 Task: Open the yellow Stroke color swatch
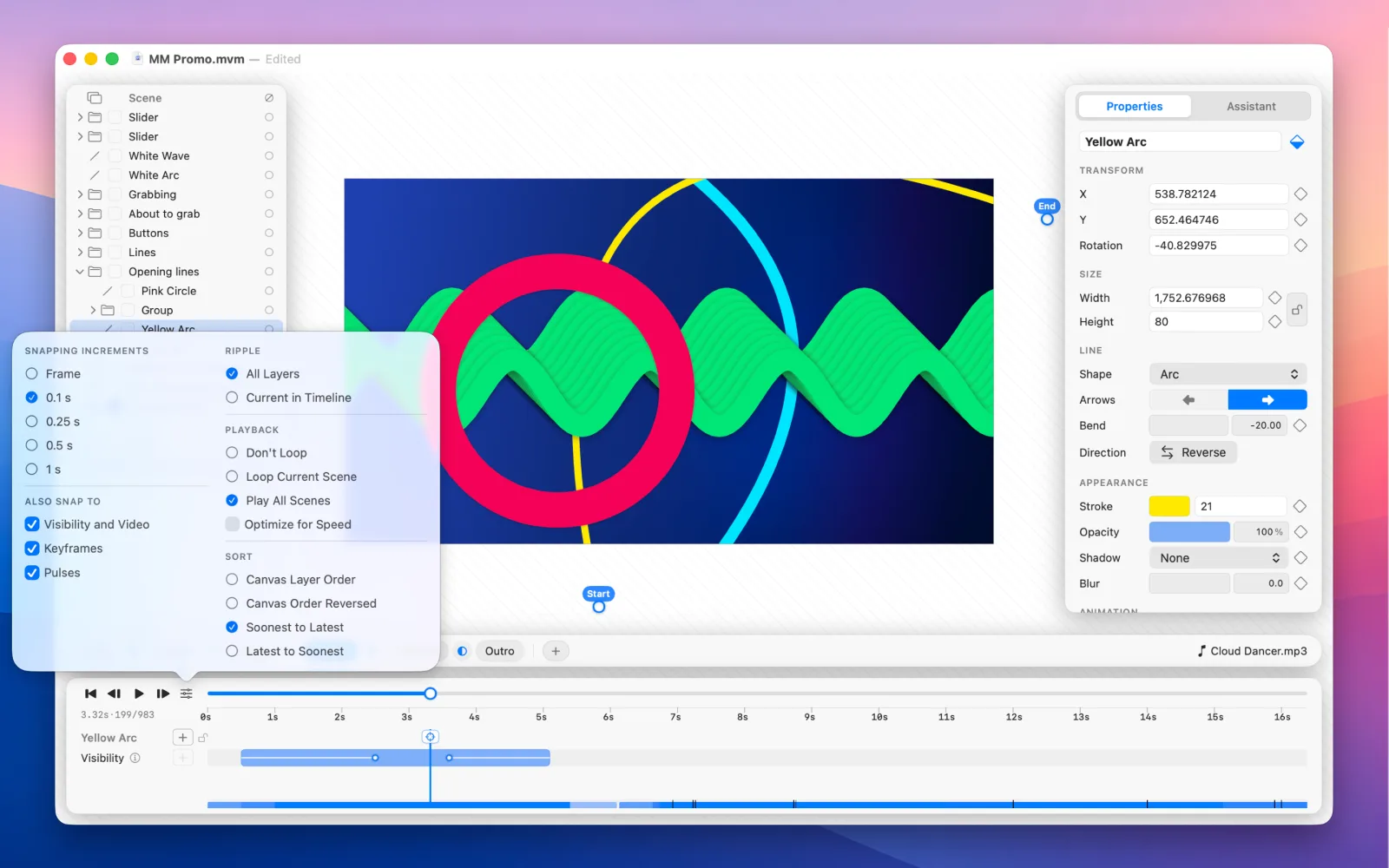coord(1169,506)
